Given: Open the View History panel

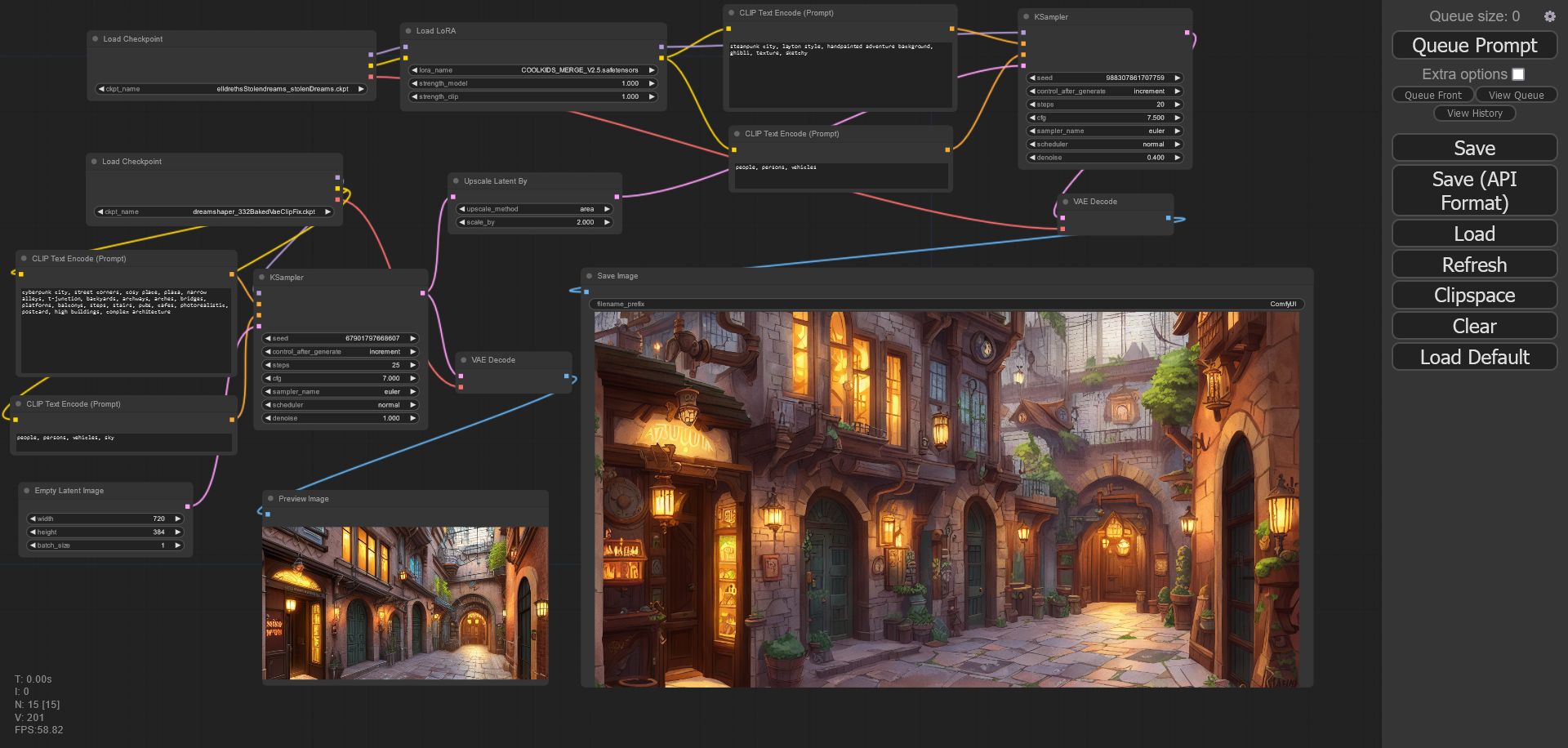Looking at the screenshot, I should (x=1474, y=114).
